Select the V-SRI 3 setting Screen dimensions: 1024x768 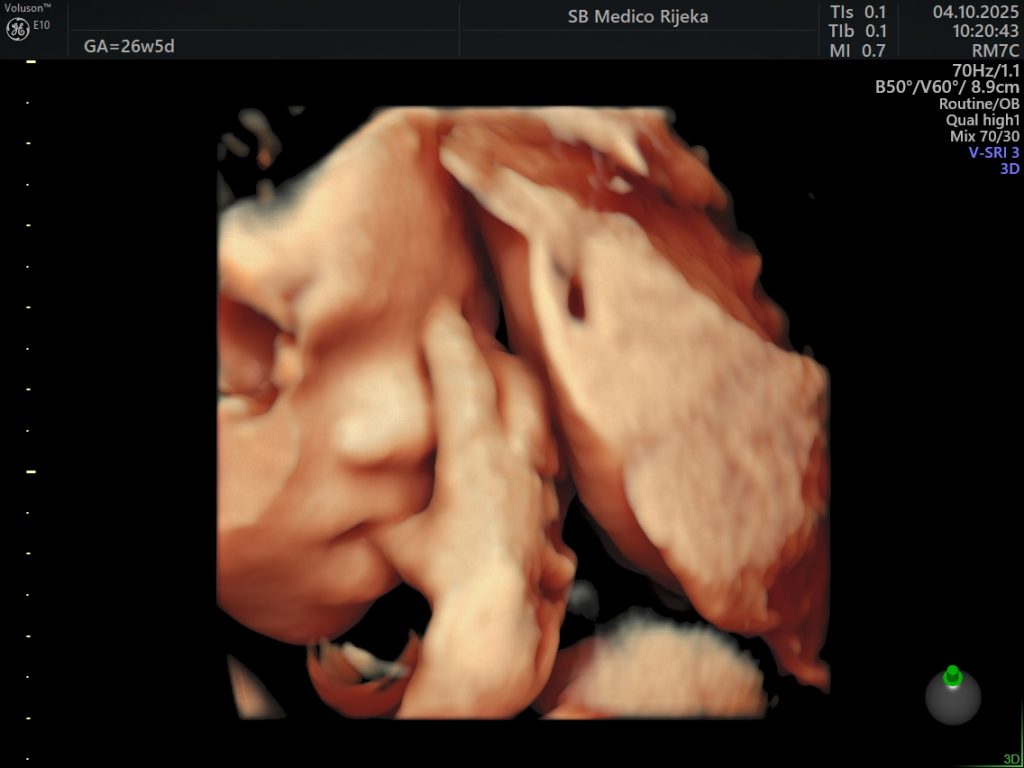point(993,153)
